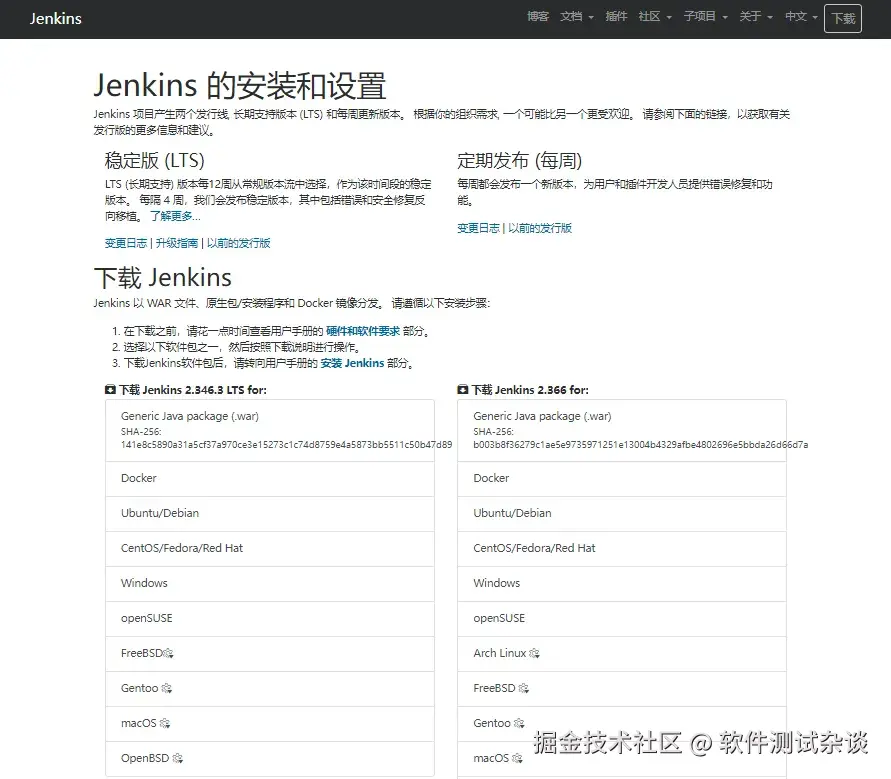This screenshot has height=779, width=891.
Task: Follow the 了解更多 link
Action: click(x=175, y=216)
